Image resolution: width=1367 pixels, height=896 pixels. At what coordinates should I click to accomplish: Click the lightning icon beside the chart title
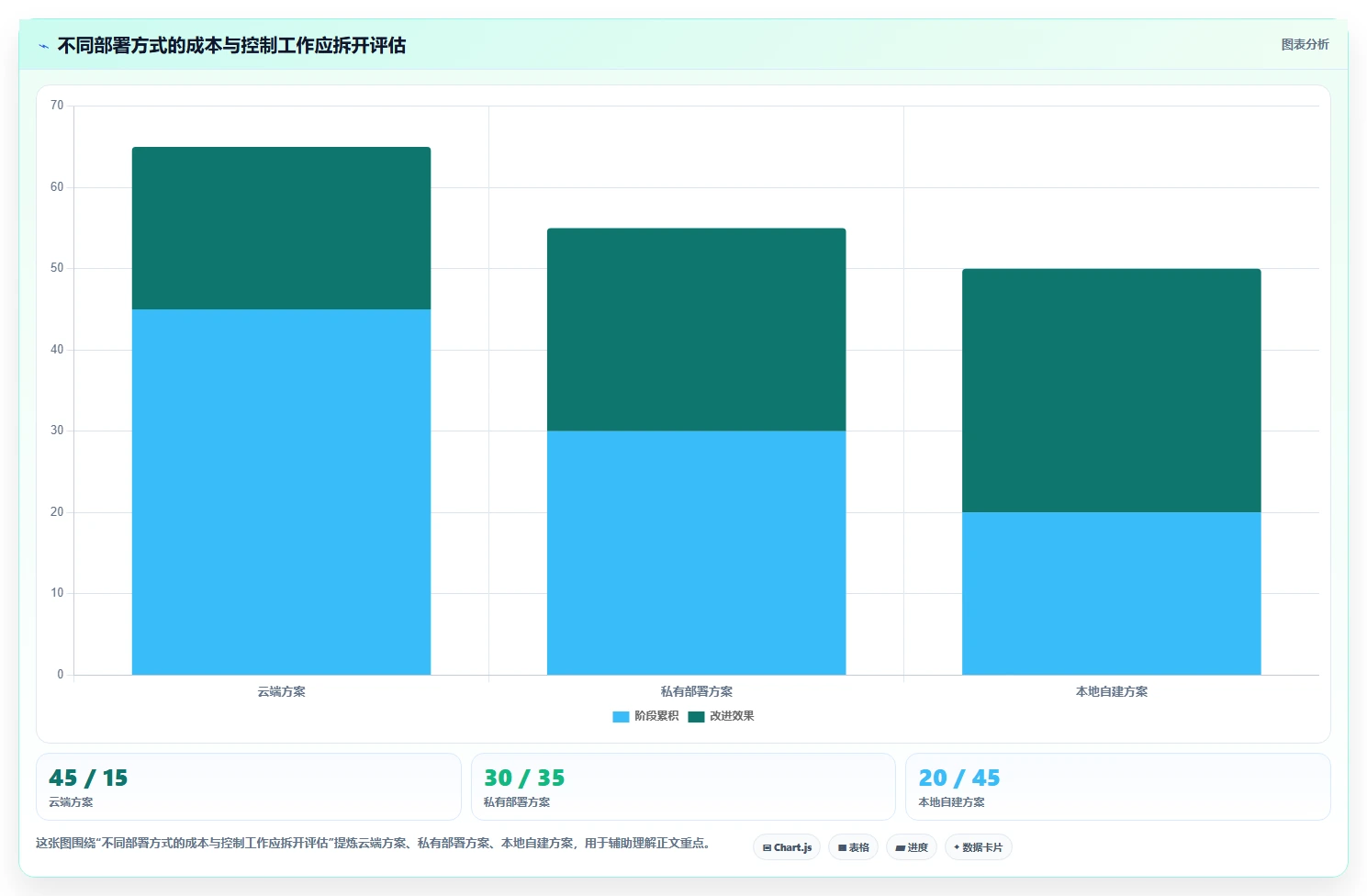pos(43,46)
